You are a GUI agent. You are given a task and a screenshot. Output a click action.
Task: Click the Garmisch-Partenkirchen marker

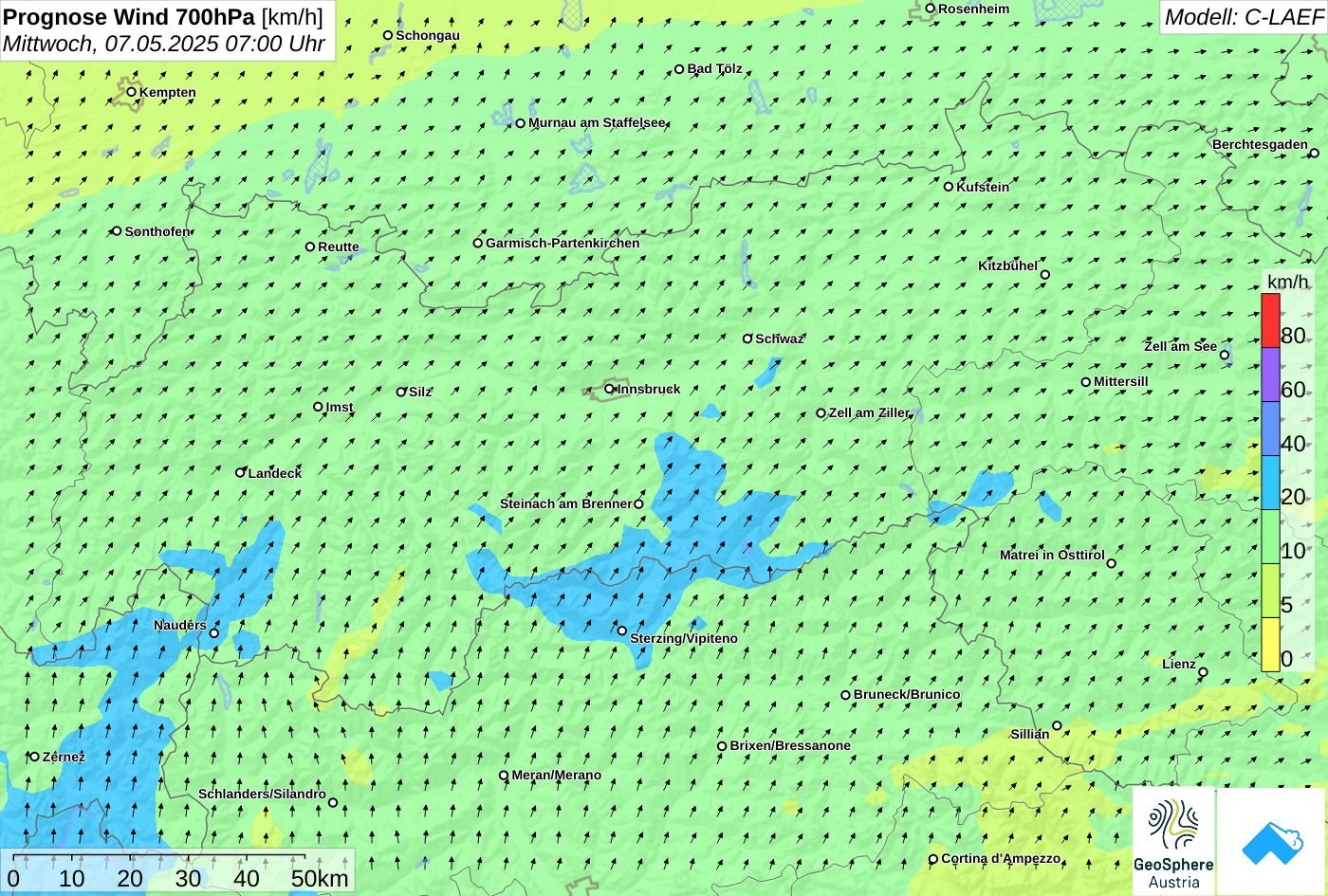[477, 242]
